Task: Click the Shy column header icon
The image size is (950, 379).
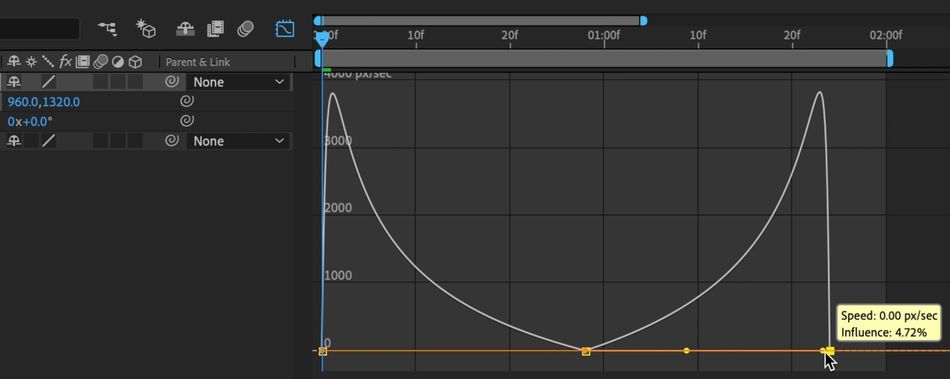Action: pyautogui.click(x=13, y=62)
